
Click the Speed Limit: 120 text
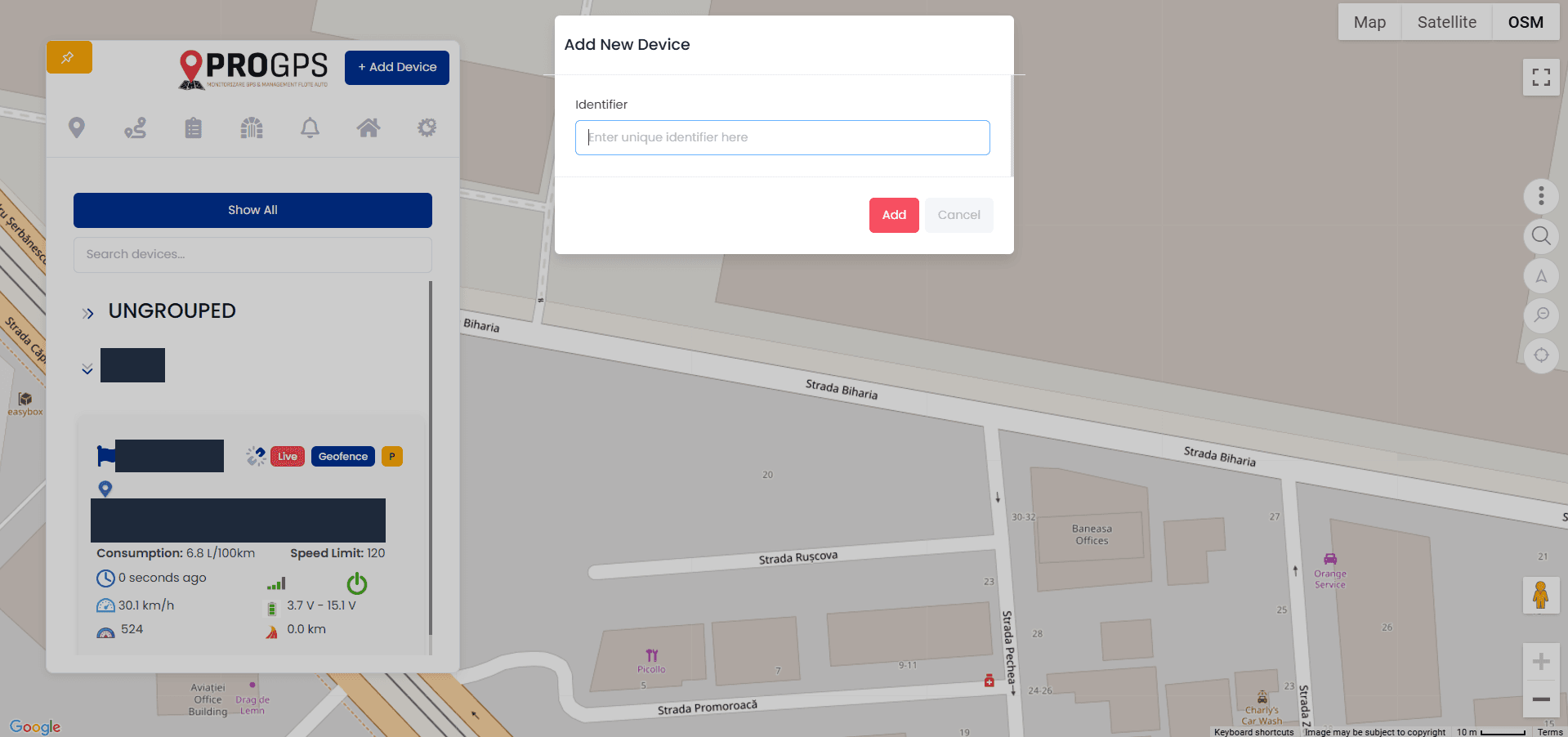[337, 553]
